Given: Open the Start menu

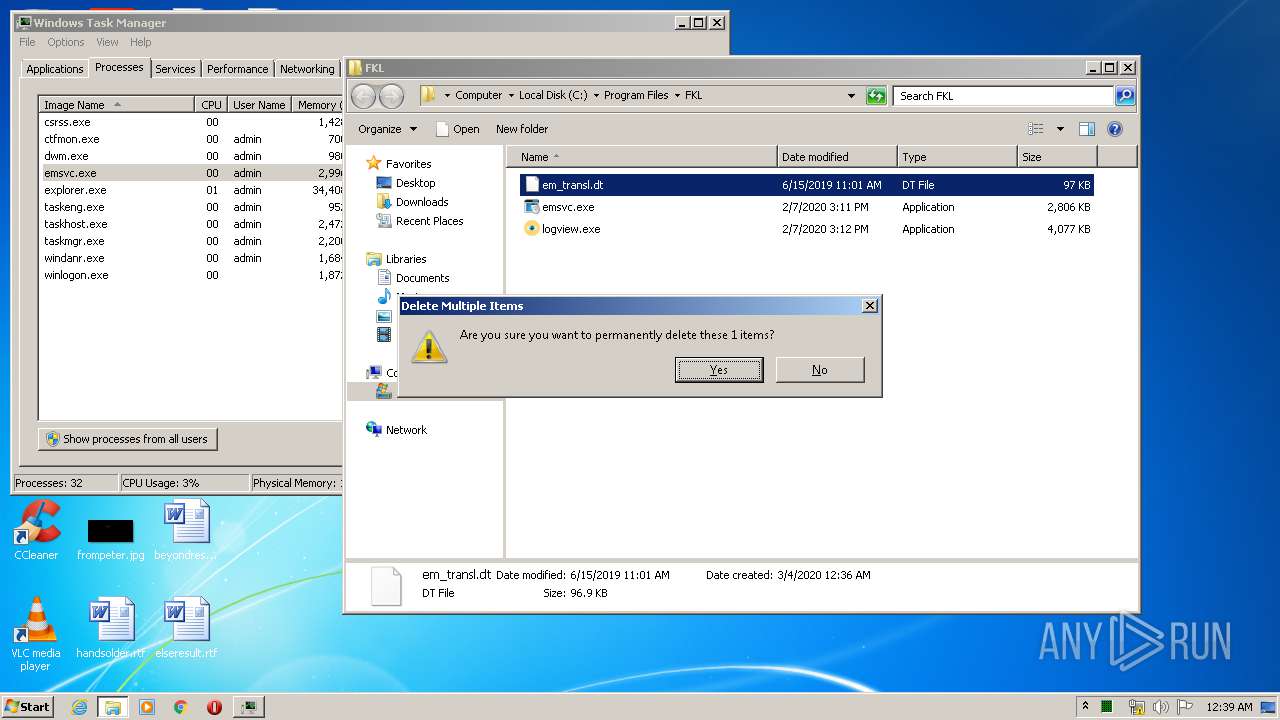Looking at the screenshot, I should (x=28, y=706).
